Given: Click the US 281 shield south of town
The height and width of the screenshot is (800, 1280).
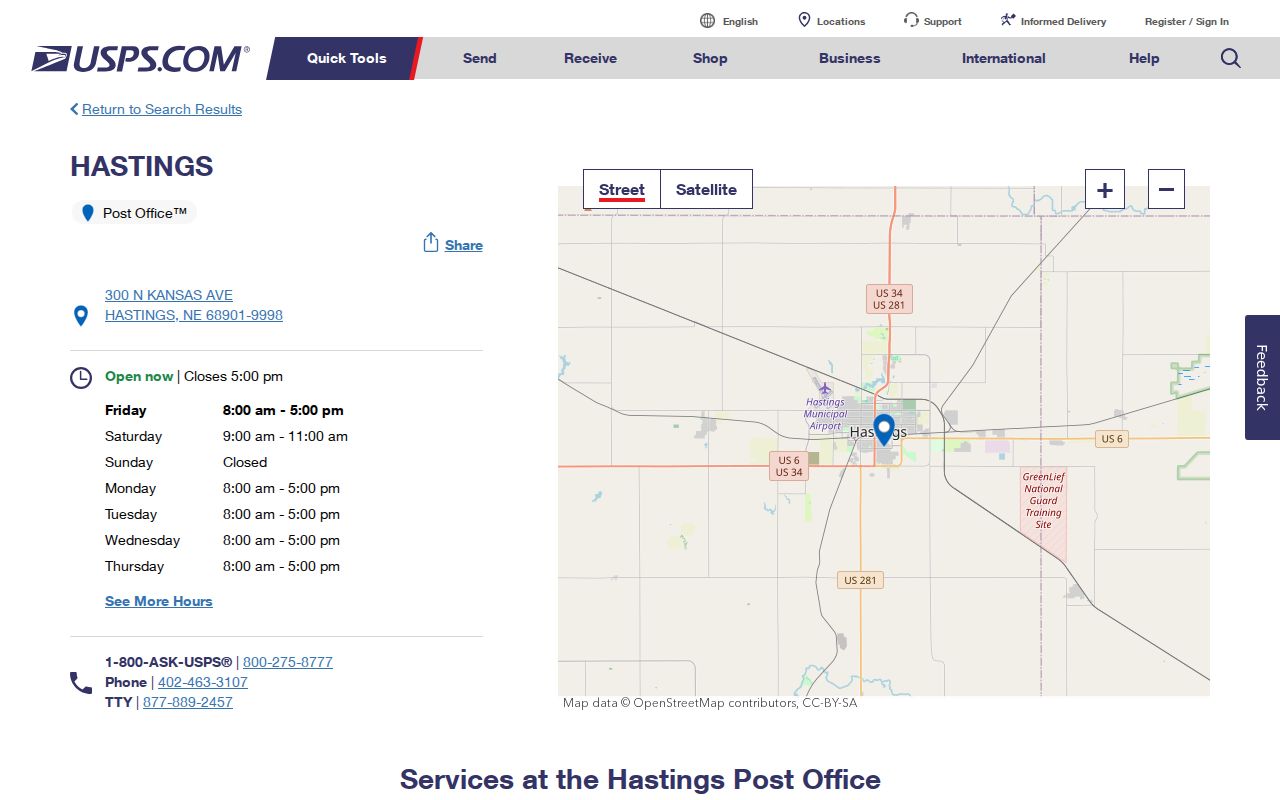Looking at the screenshot, I should tap(860, 580).
